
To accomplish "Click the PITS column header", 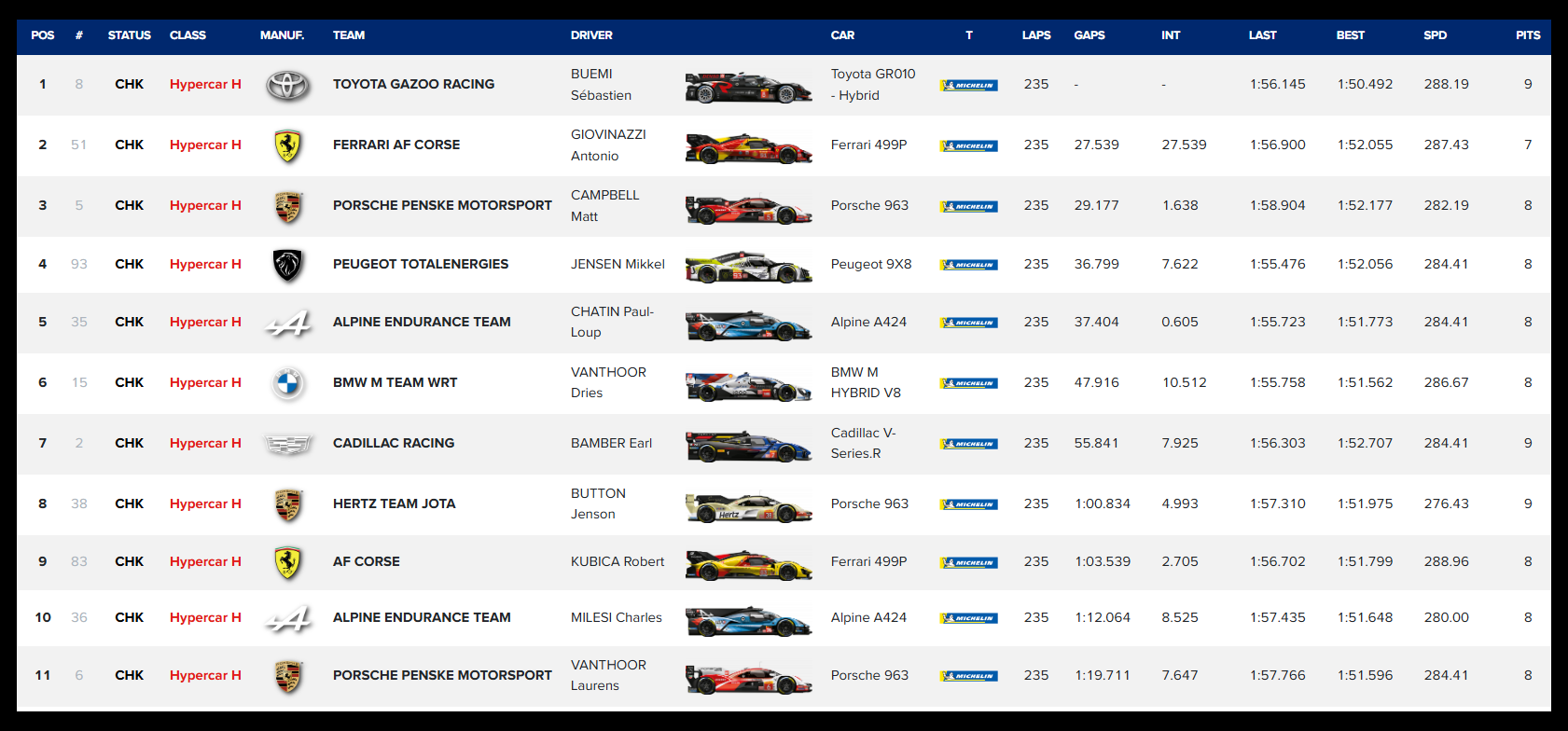I will [1528, 35].
